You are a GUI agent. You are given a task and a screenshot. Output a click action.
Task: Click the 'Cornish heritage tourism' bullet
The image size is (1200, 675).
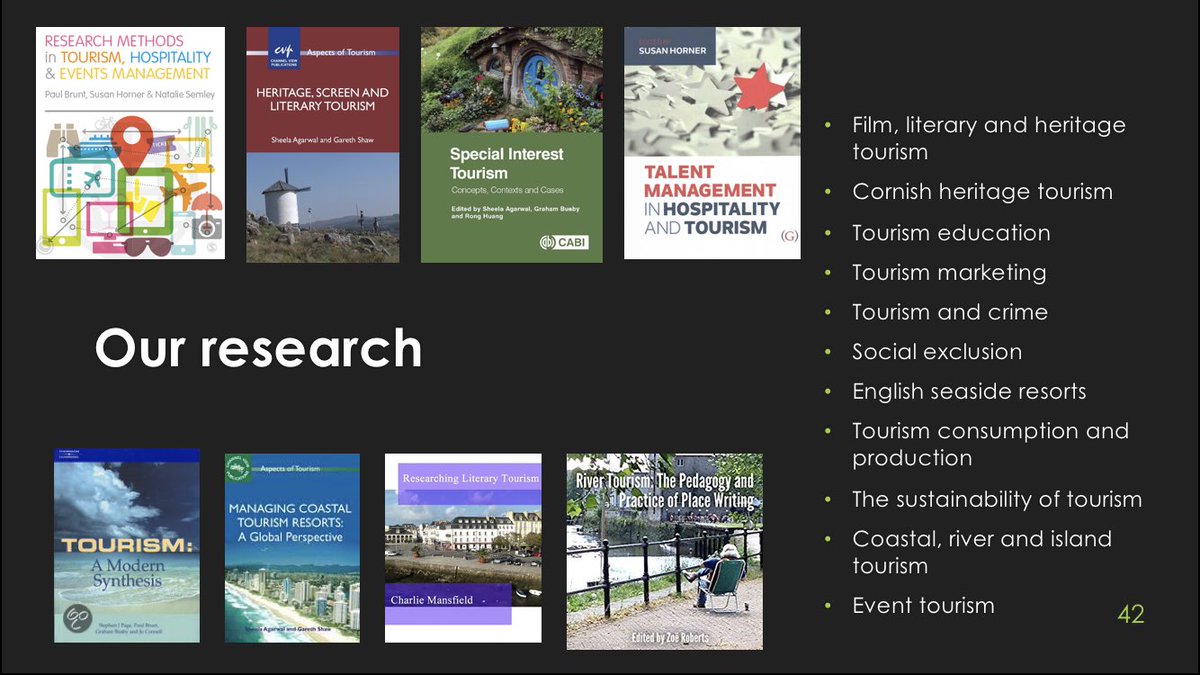982,191
